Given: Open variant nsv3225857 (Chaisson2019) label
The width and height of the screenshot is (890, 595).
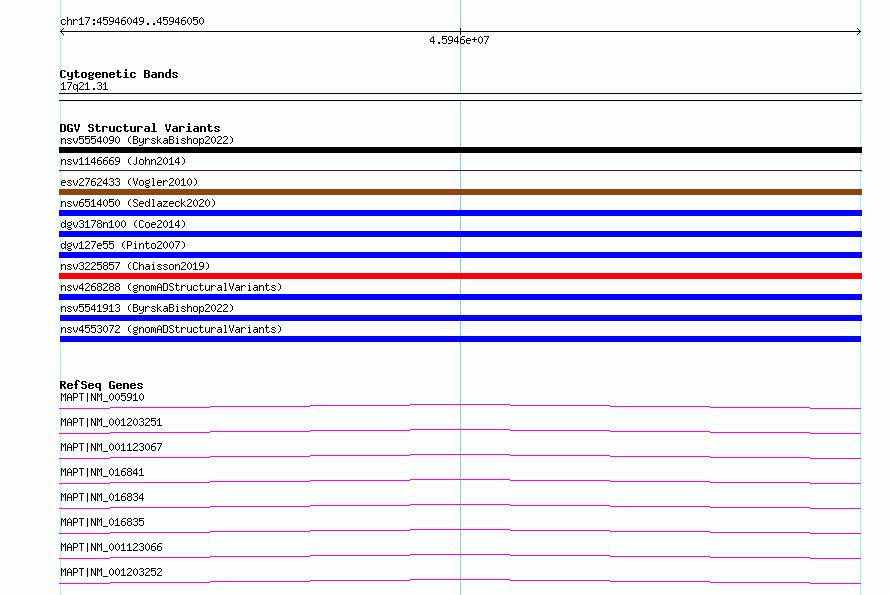Looking at the screenshot, I should pyautogui.click(x=135, y=266).
